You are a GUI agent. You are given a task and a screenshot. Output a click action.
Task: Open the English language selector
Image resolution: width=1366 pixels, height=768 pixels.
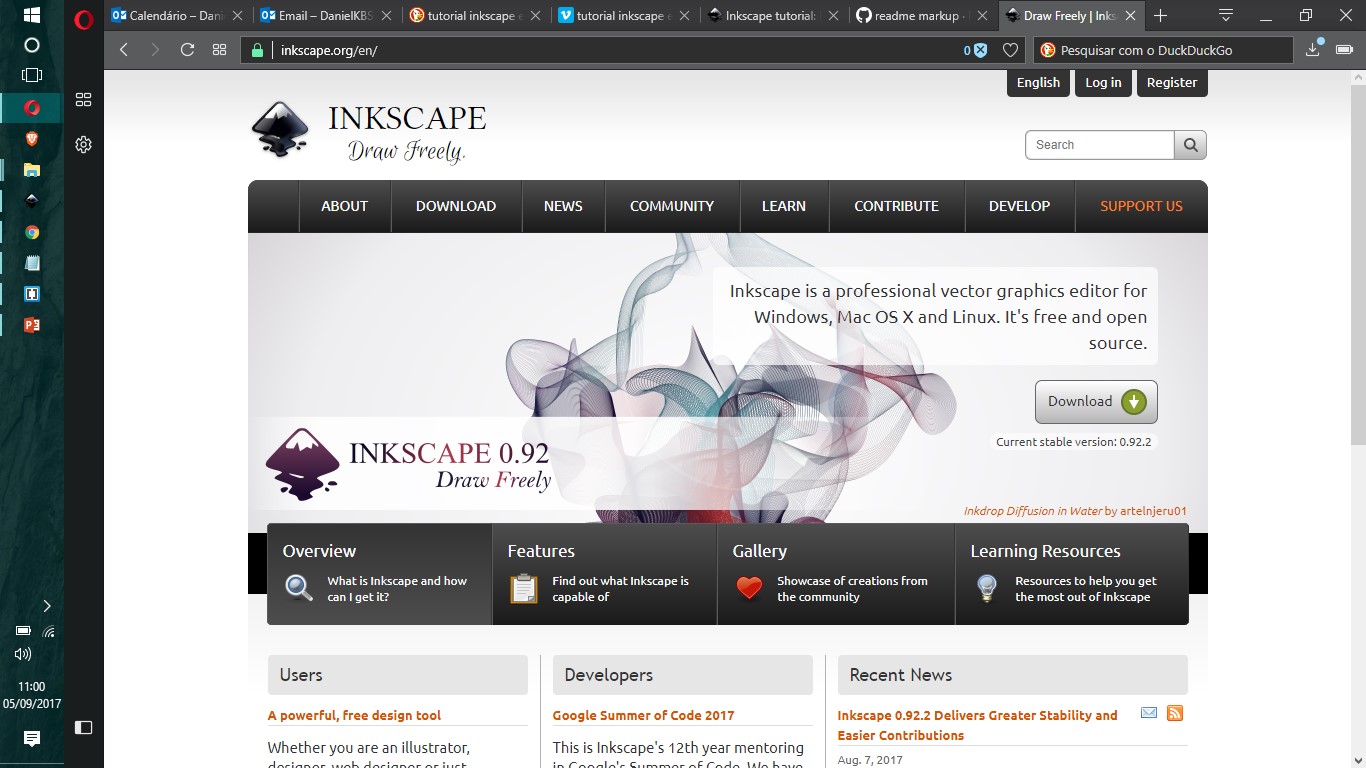point(1038,83)
